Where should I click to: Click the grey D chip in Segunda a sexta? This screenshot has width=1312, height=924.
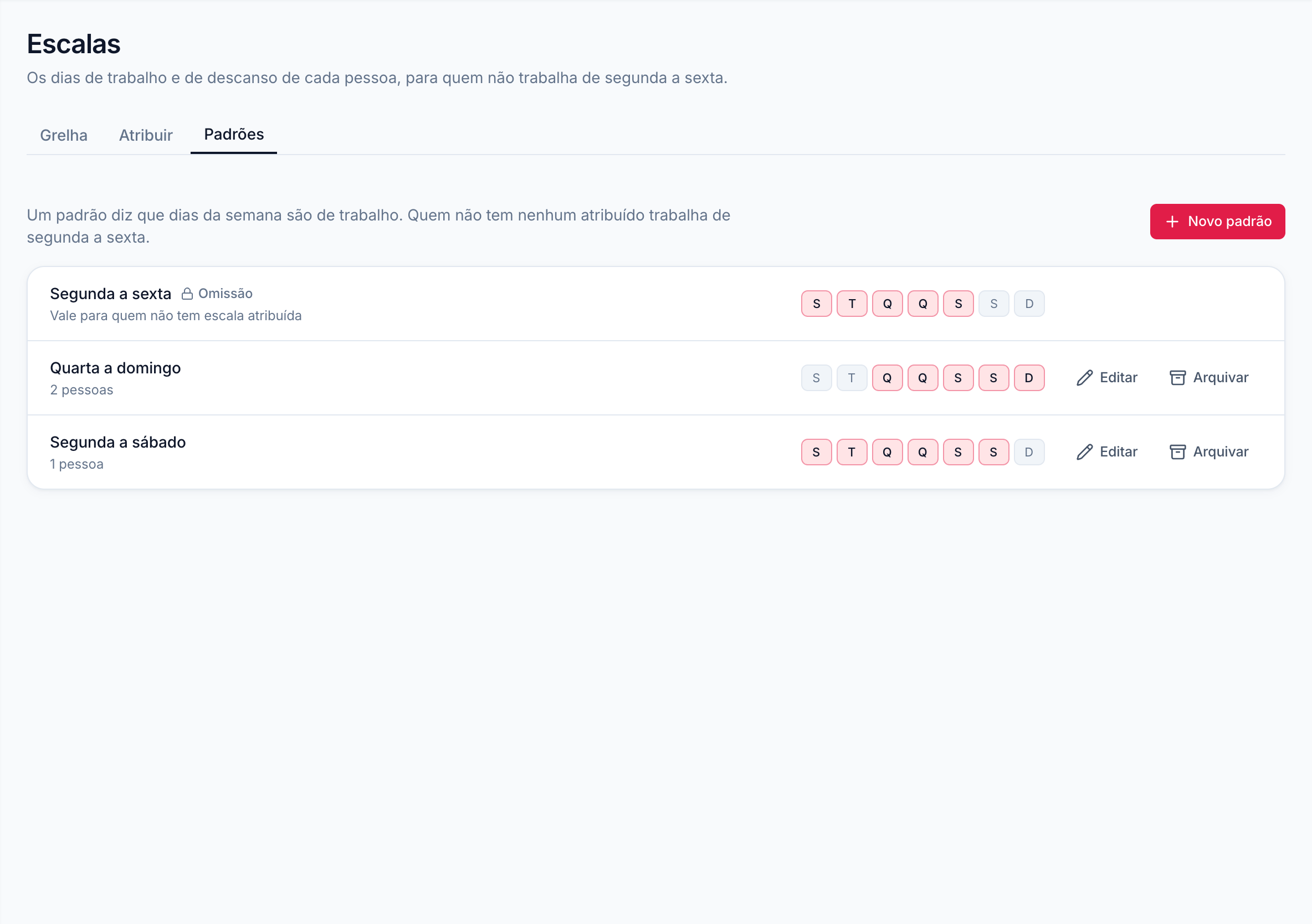pyautogui.click(x=1028, y=304)
